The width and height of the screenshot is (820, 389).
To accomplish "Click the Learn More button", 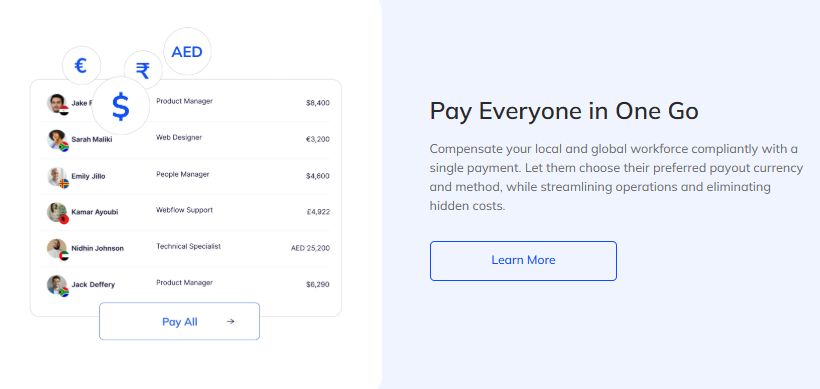I will 523,261.
